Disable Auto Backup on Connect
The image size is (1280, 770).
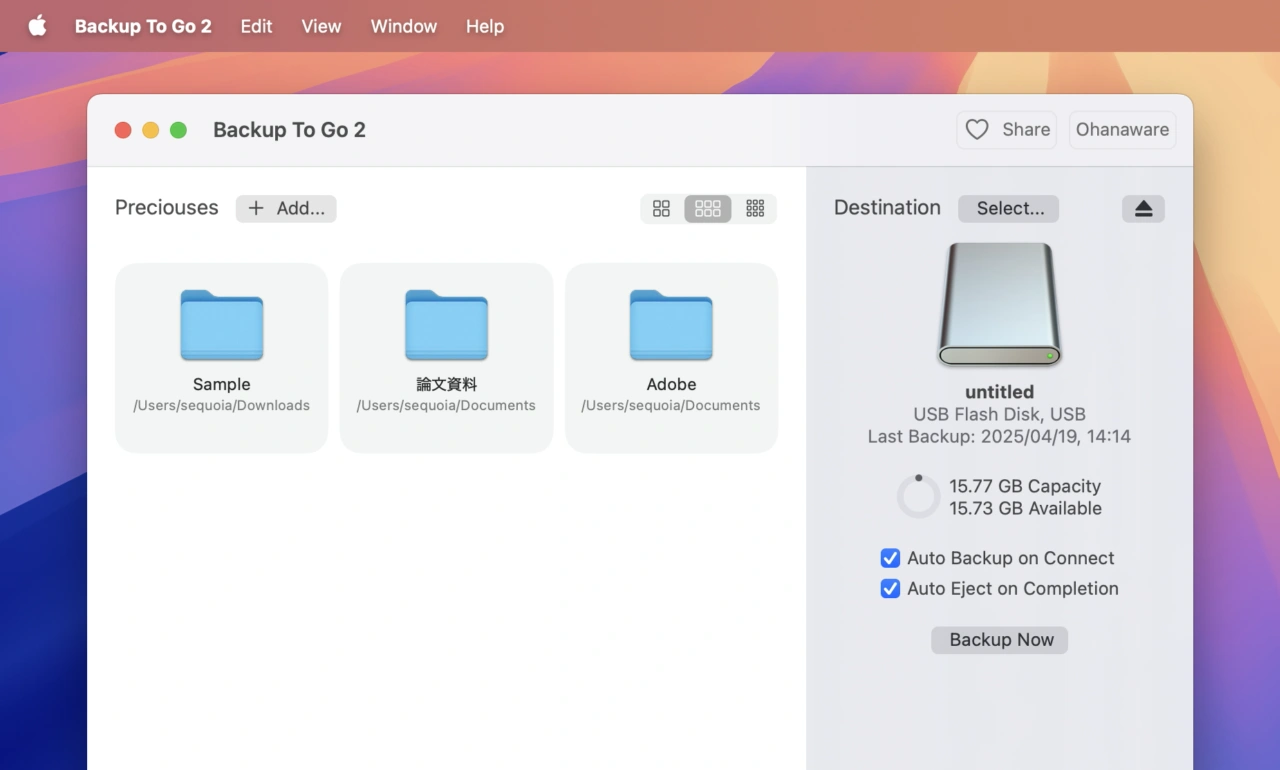coord(890,558)
